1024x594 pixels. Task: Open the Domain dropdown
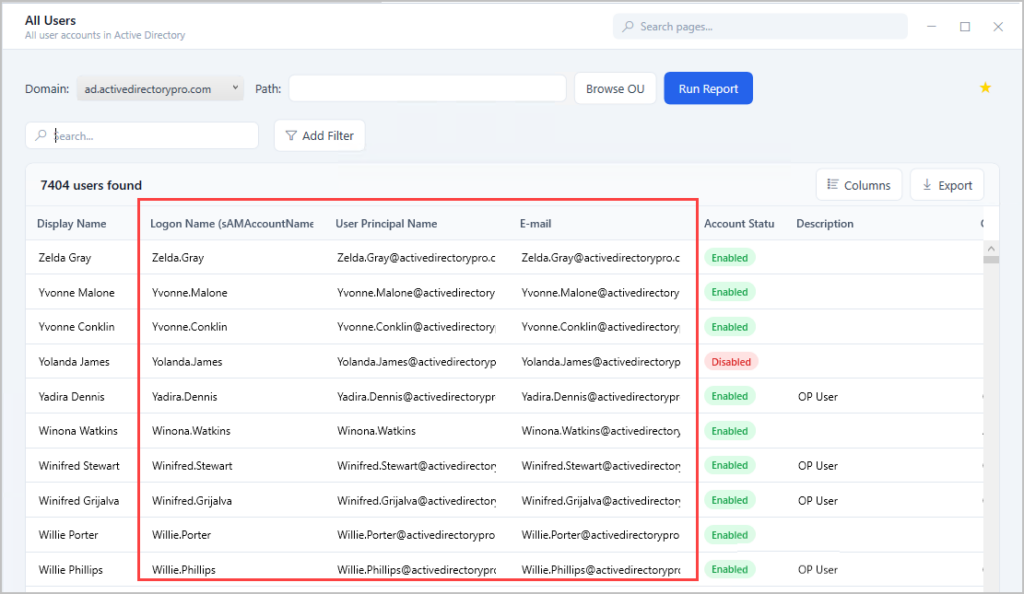160,88
